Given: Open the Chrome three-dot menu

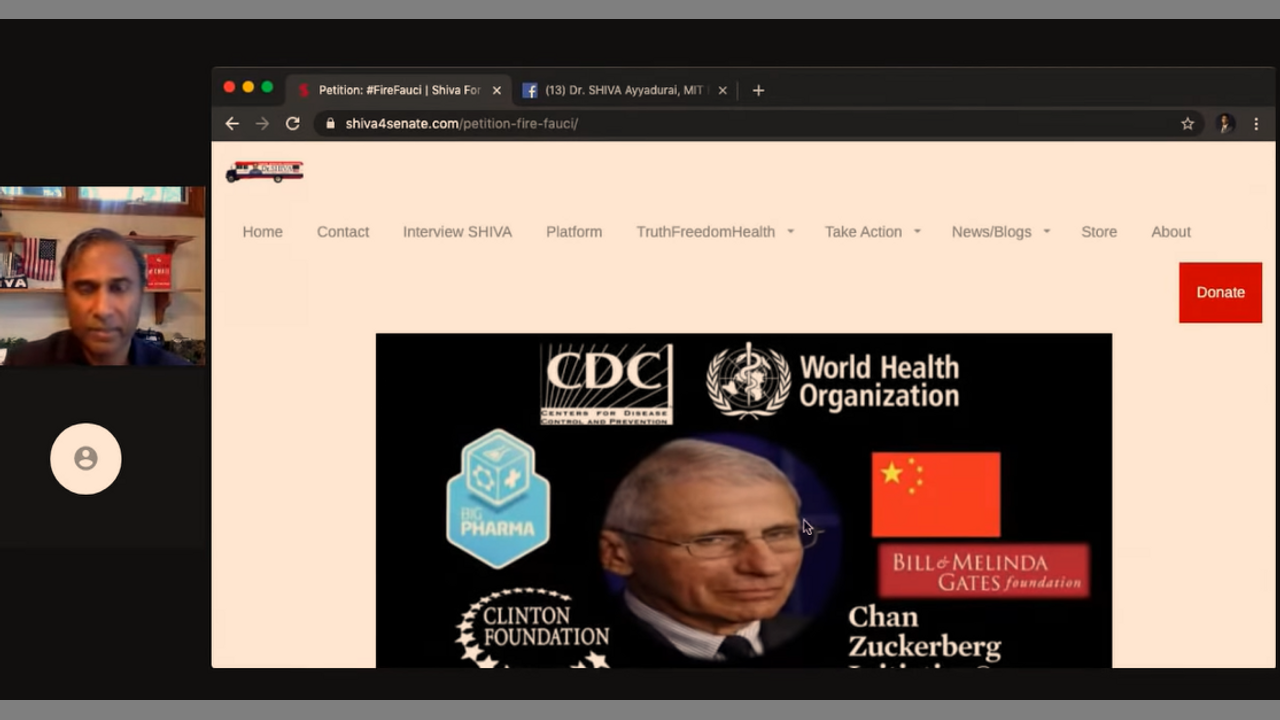Looking at the screenshot, I should pos(1256,123).
